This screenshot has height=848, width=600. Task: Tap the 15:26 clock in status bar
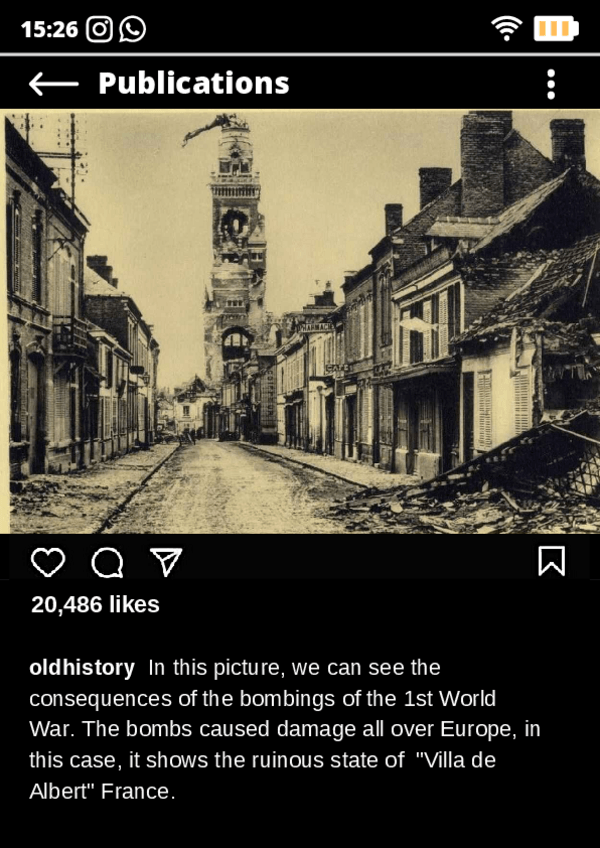point(50,29)
